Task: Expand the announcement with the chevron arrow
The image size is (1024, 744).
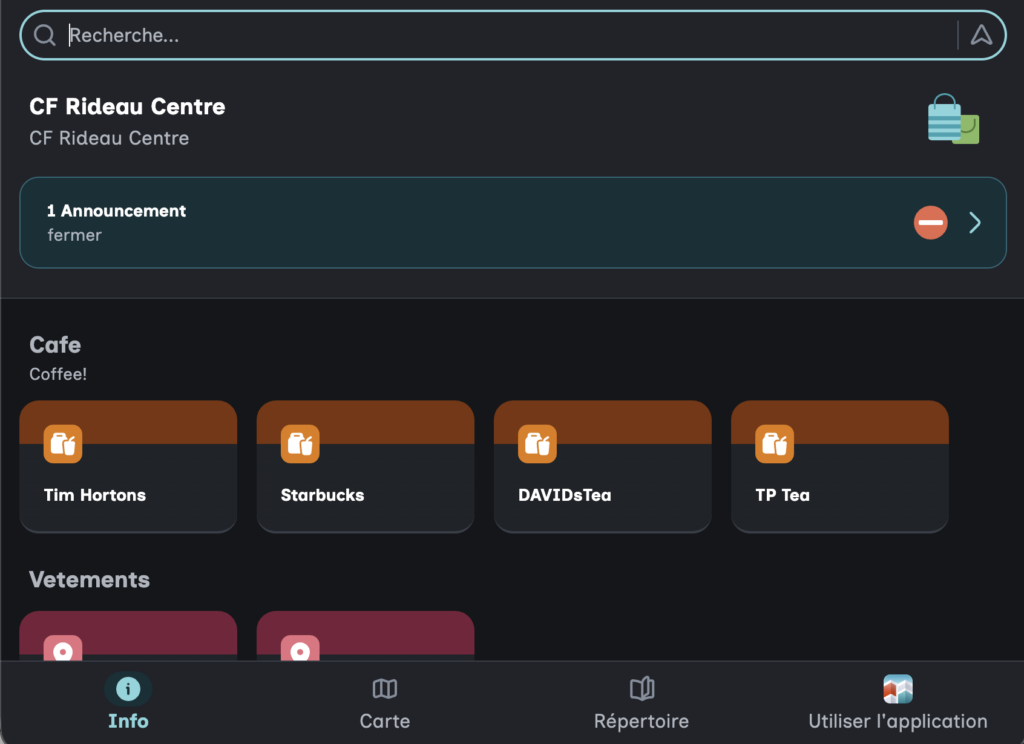Action: coord(975,222)
